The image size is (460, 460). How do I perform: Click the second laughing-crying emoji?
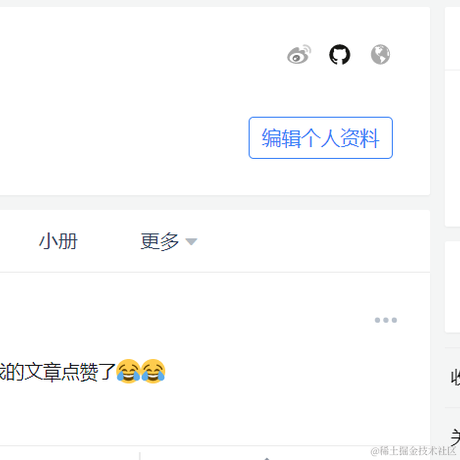pos(153,371)
